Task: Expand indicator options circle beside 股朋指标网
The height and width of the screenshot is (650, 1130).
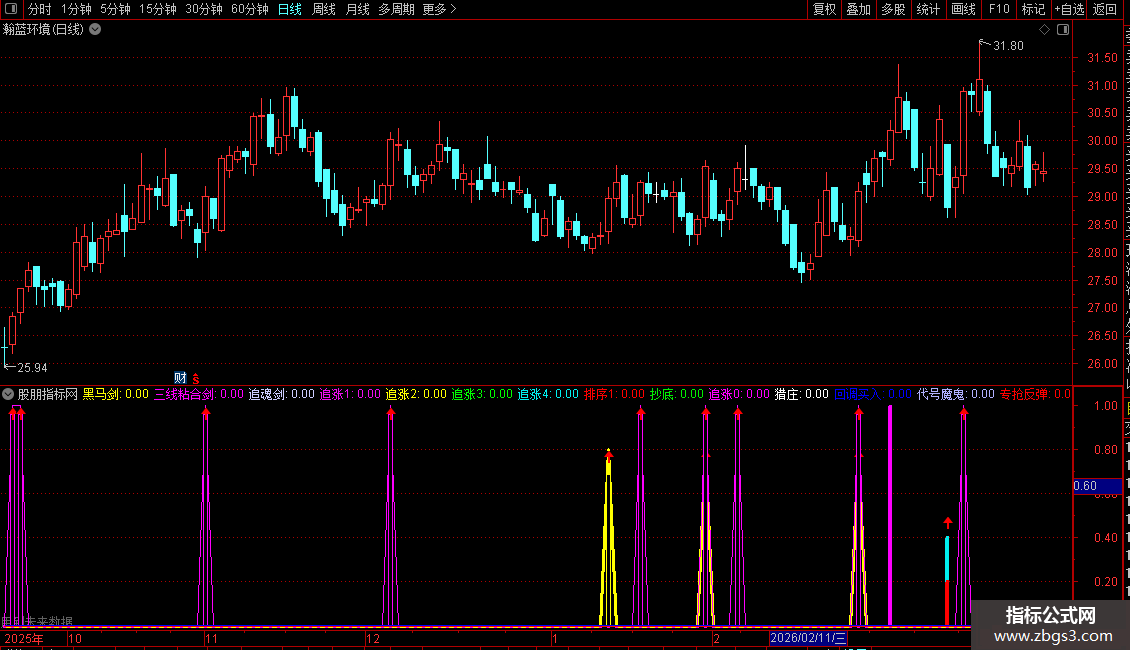Action: point(8,394)
